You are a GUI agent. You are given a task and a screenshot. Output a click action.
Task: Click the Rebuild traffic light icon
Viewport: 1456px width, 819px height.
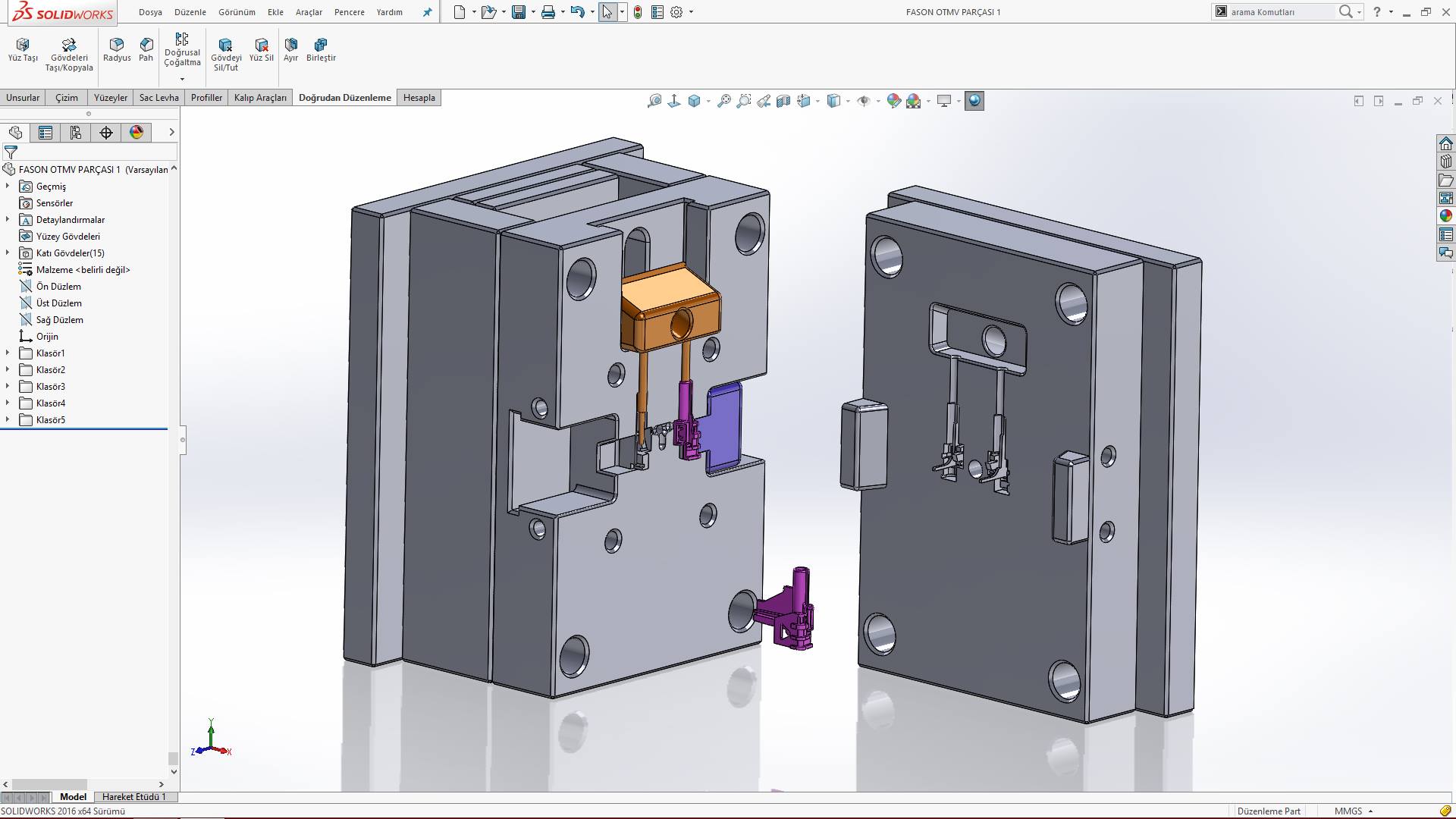pyautogui.click(x=638, y=12)
